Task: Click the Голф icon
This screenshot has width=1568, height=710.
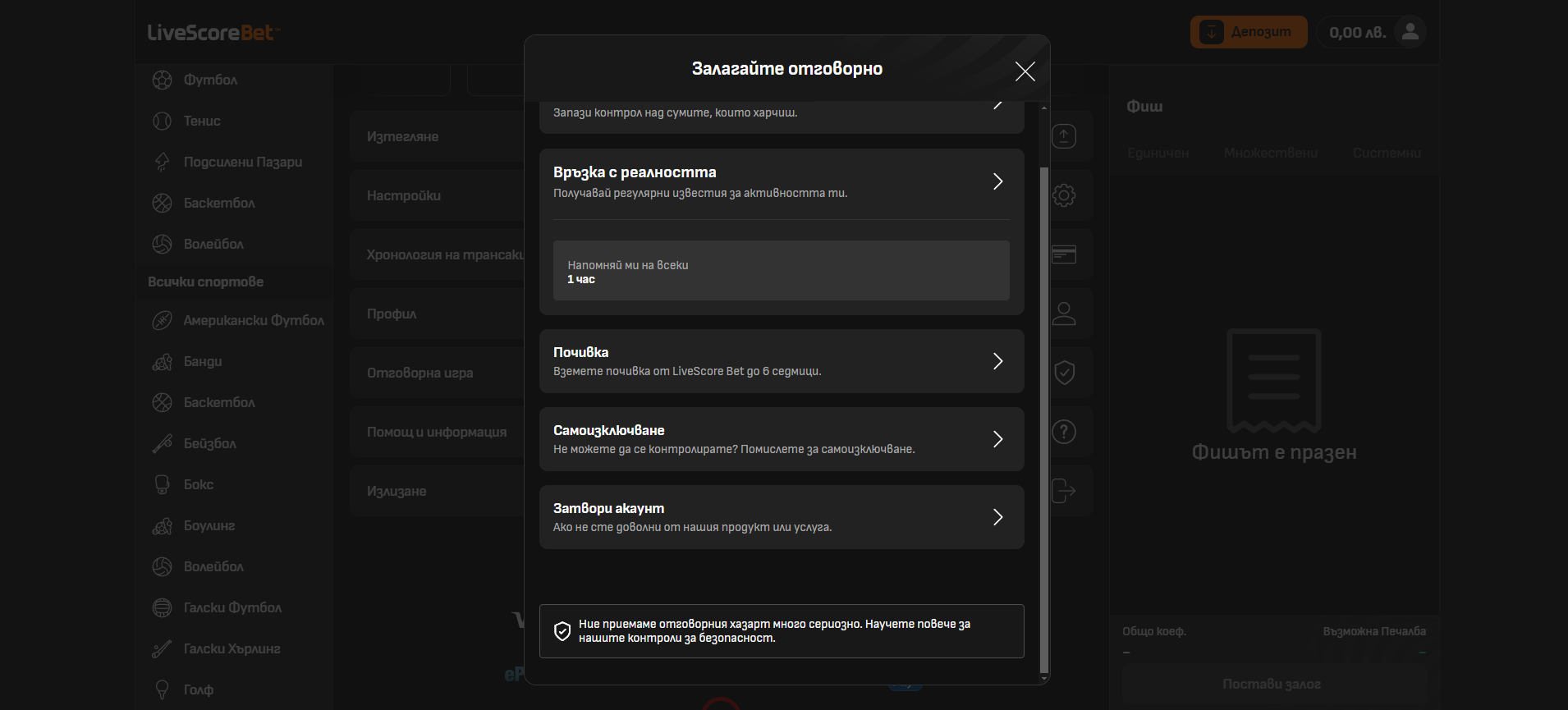Action: pos(163,689)
